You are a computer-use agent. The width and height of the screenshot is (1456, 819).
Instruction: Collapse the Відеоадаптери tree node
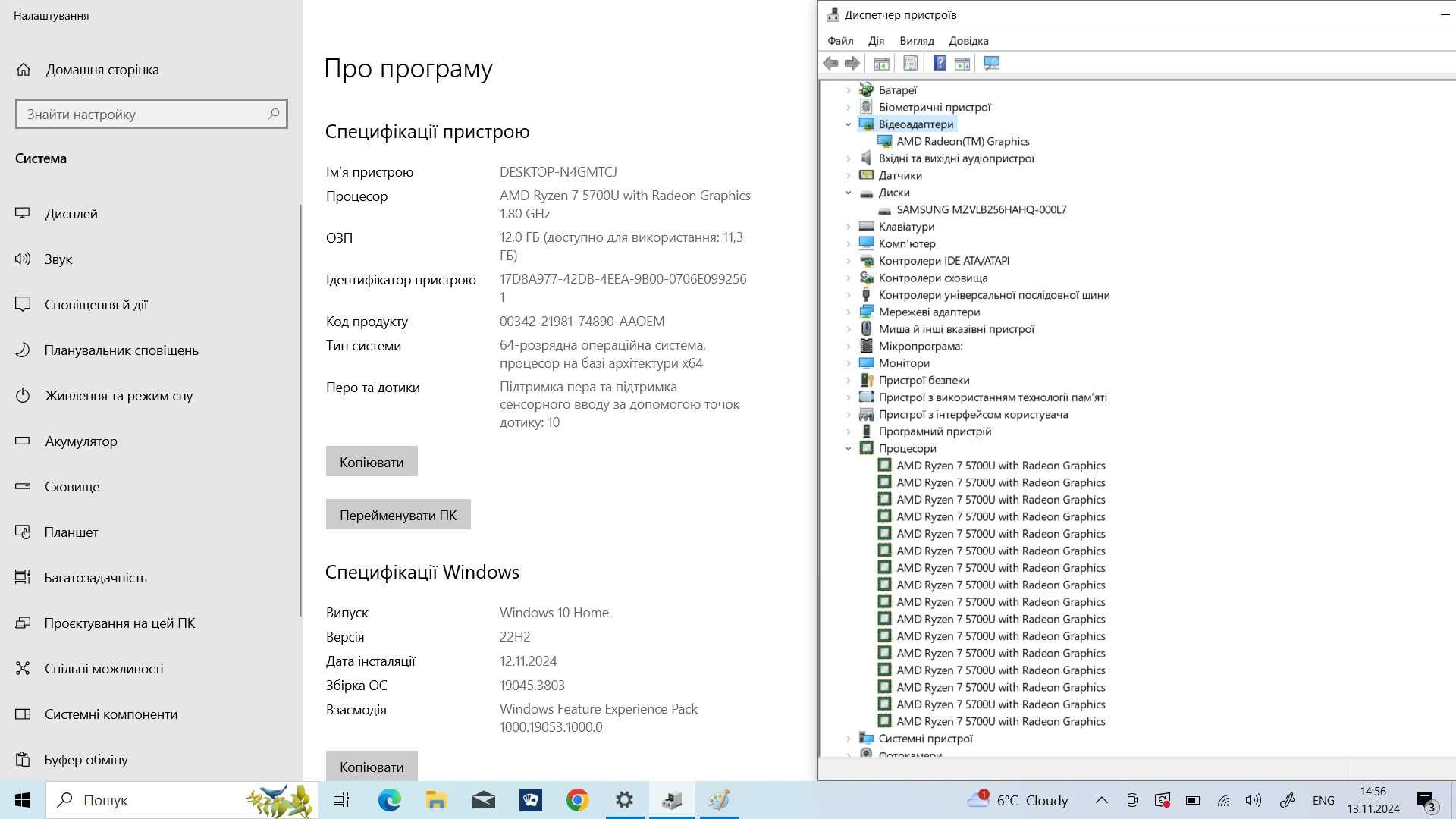tap(849, 124)
